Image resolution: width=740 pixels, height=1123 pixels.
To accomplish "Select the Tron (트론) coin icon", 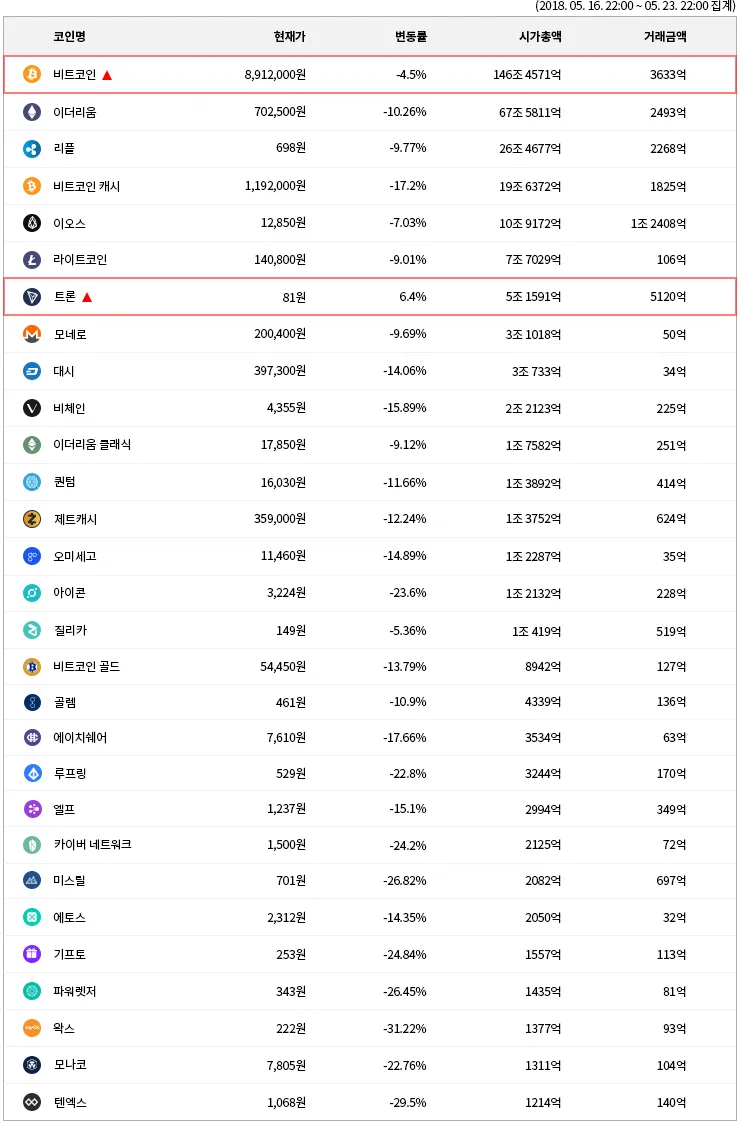I will click(x=32, y=297).
